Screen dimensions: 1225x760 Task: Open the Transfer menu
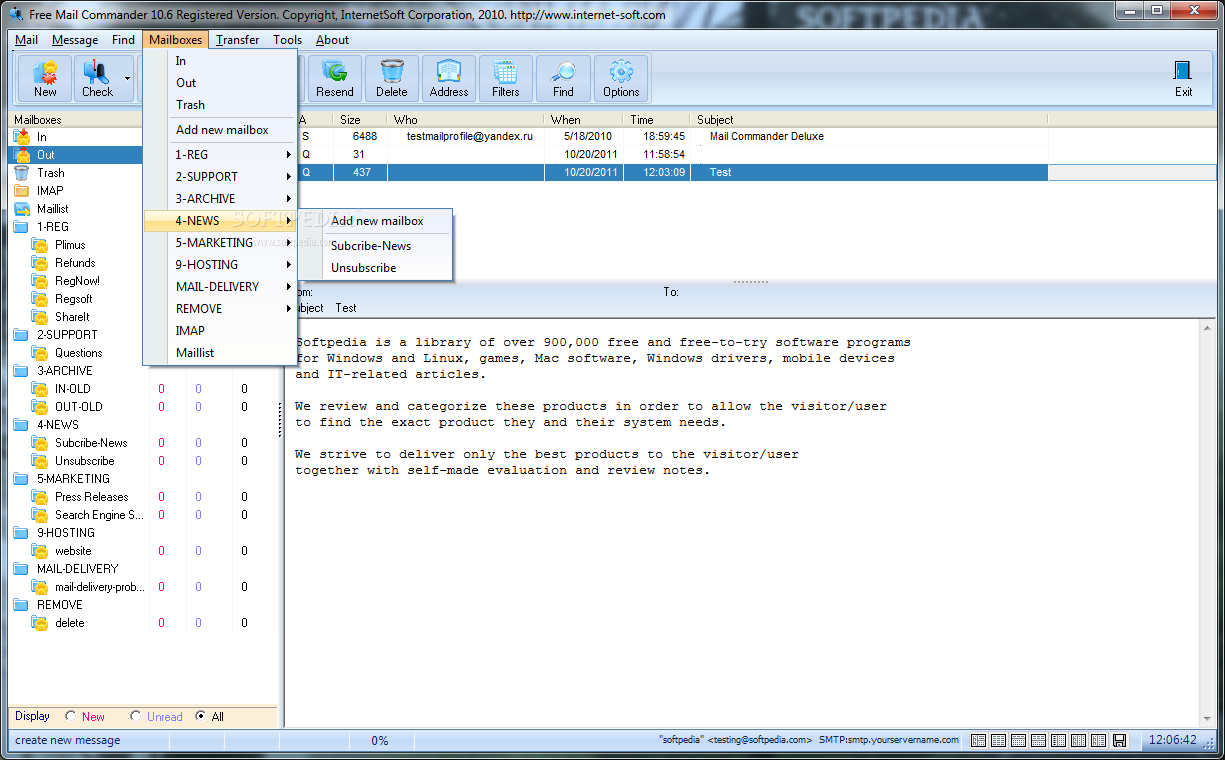tap(237, 40)
